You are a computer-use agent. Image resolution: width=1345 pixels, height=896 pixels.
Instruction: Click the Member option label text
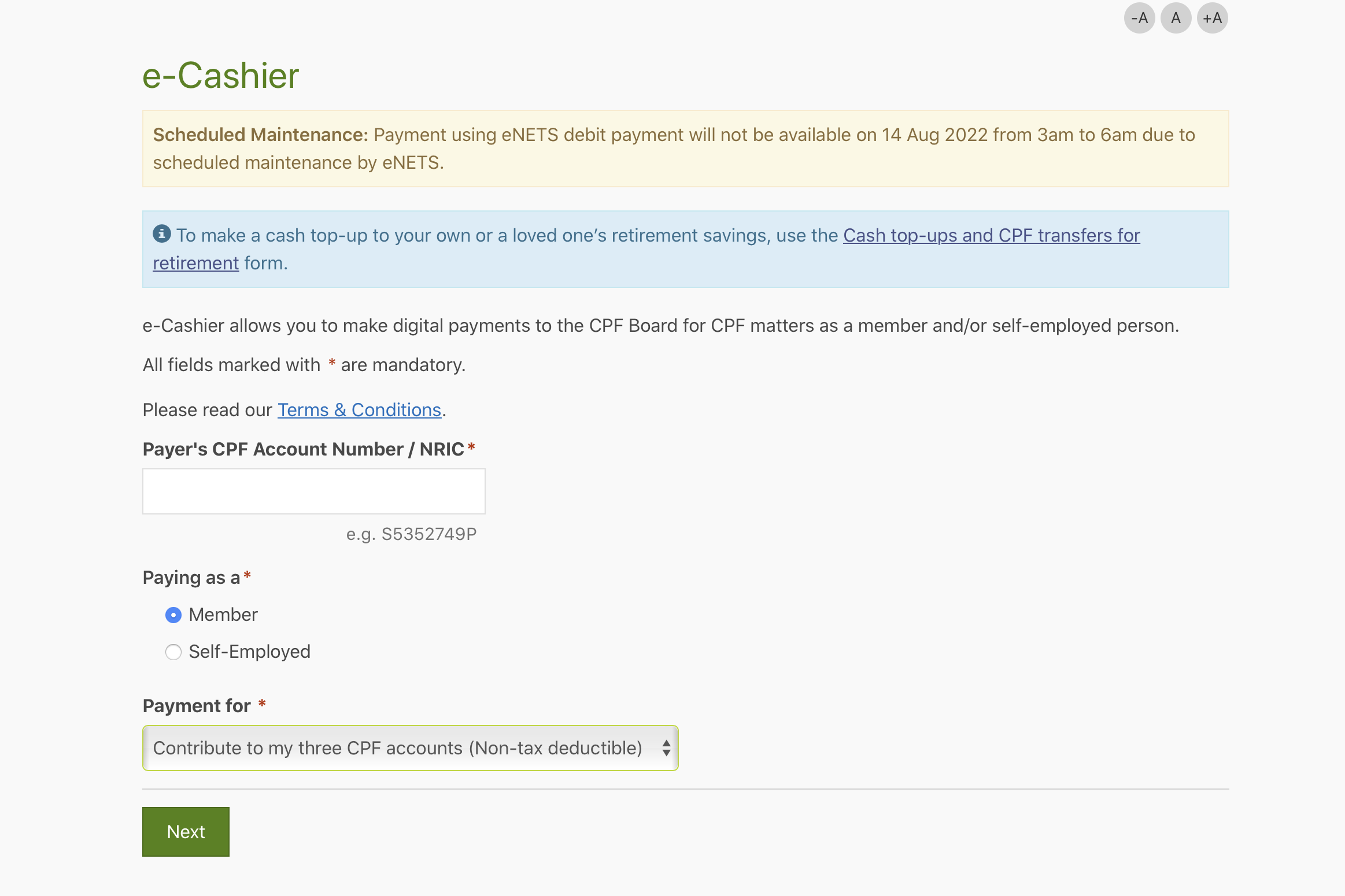click(x=223, y=615)
